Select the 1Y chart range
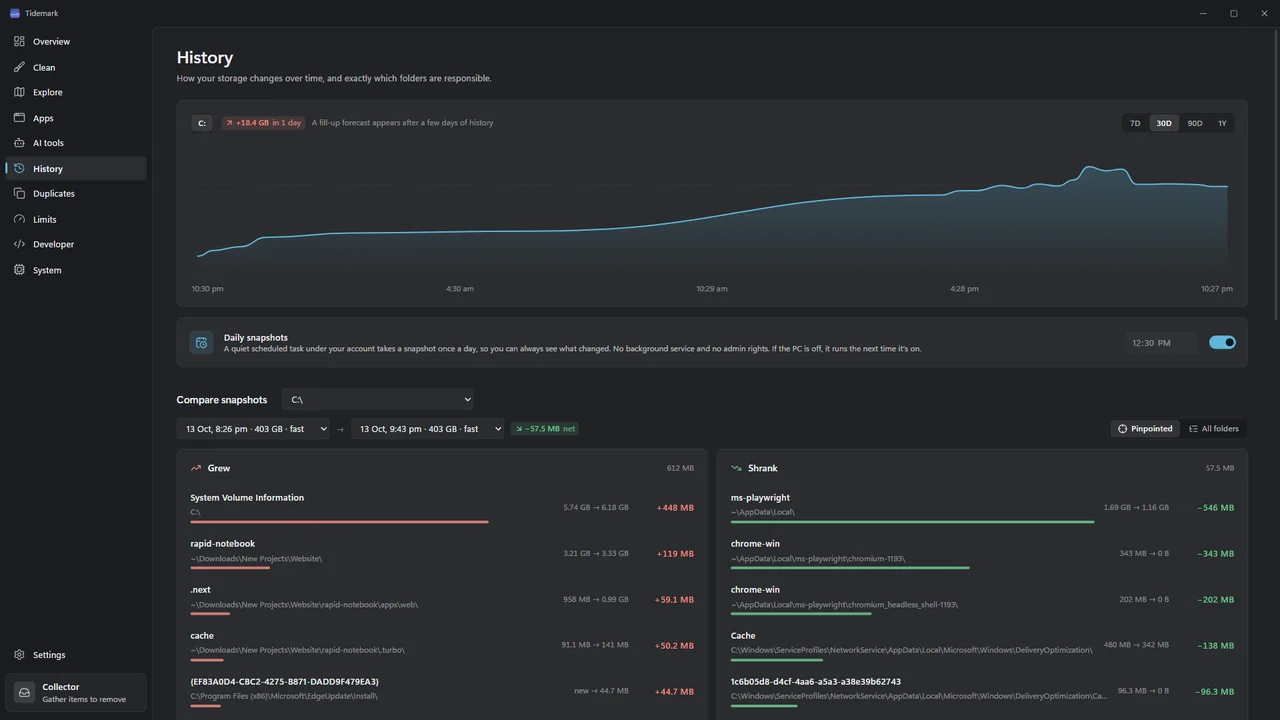Viewport: 1280px width, 720px height. pos(1222,123)
